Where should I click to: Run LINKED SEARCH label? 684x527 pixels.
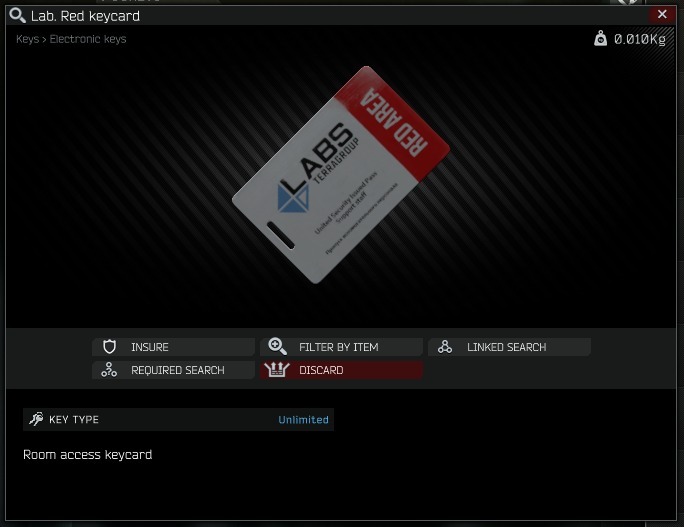click(x=506, y=347)
